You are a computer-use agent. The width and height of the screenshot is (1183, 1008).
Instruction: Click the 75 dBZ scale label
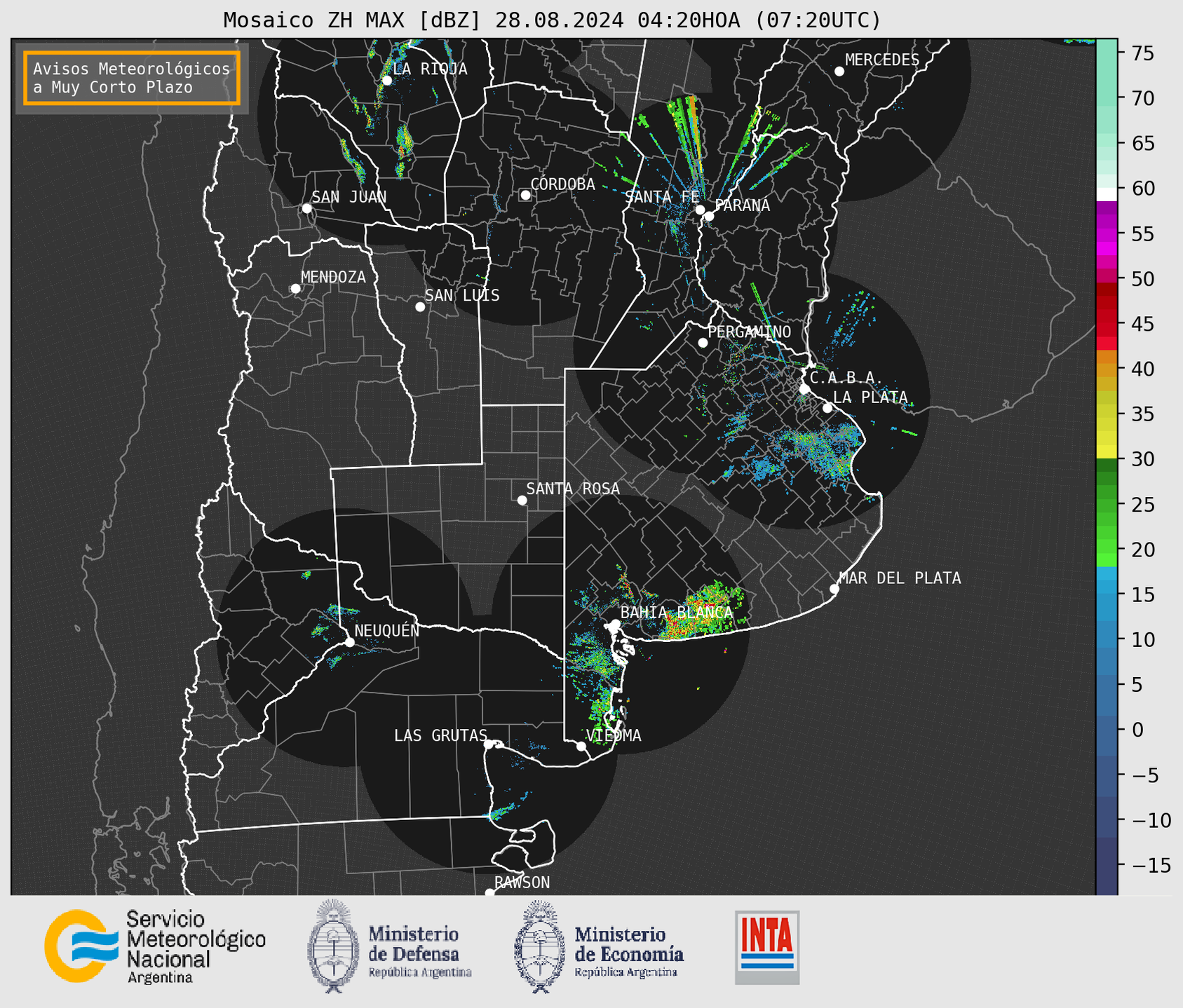tap(1142, 53)
